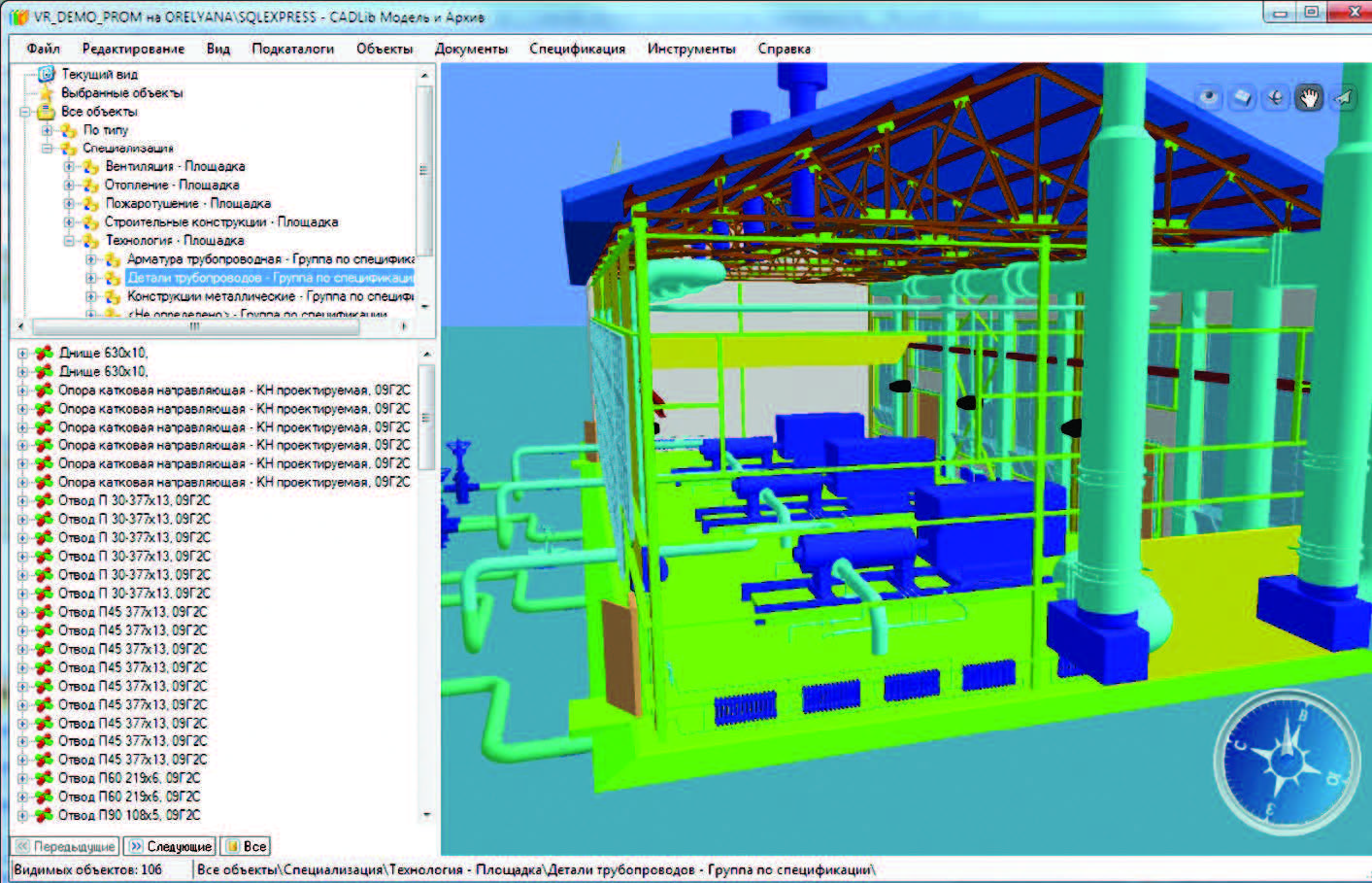Click the Следующие button
Screen dimensions: 1372x883
coord(170,846)
